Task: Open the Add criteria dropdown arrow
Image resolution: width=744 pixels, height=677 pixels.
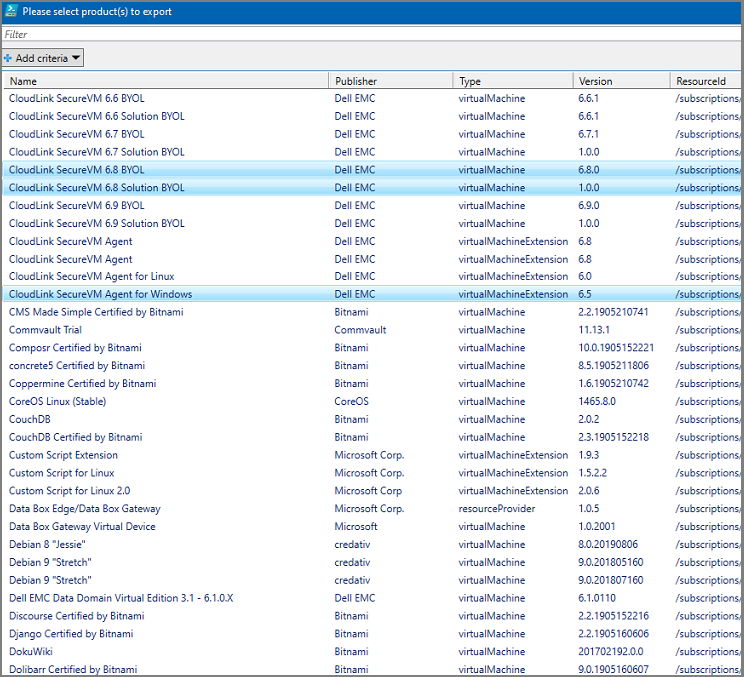Action: click(x=76, y=58)
